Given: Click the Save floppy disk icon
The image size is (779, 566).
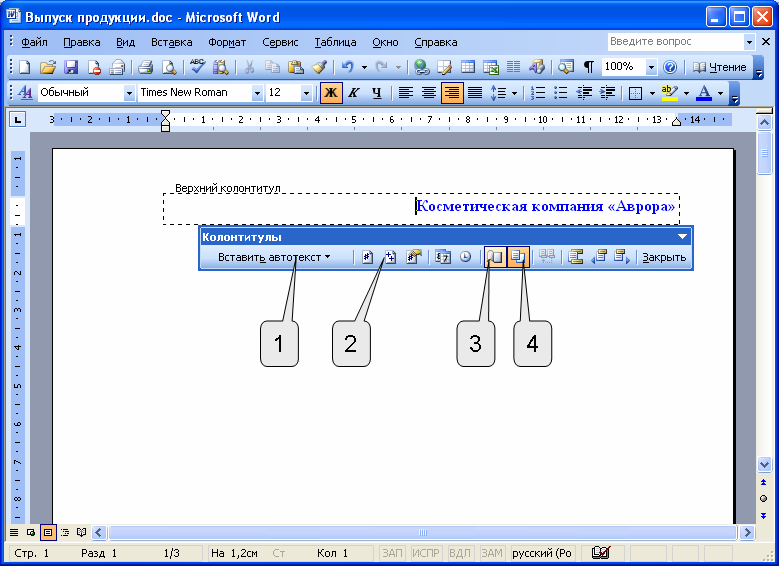Looking at the screenshot, I should [71, 67].
